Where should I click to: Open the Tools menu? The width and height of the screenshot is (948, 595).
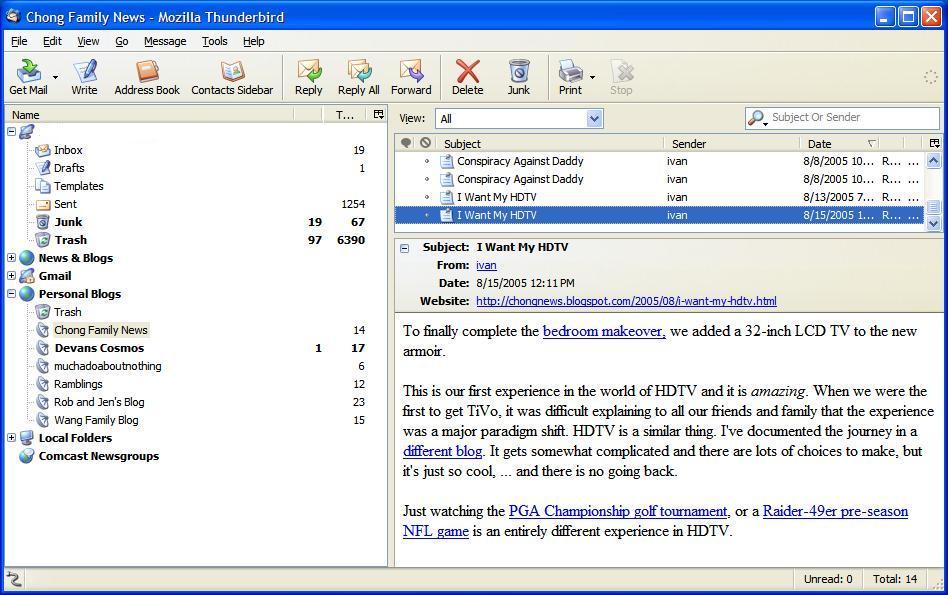click(215, 41)
